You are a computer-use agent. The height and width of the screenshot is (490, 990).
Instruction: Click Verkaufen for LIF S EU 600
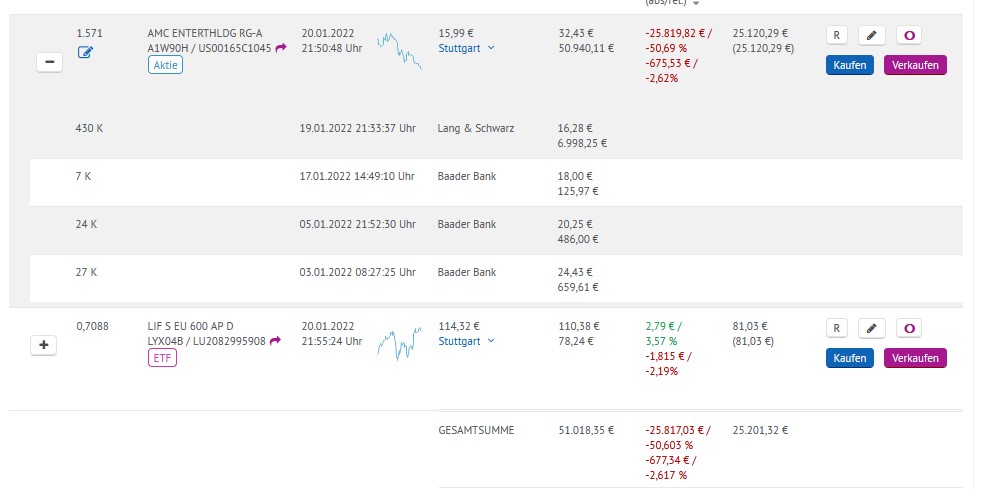(x=915, y=358)
